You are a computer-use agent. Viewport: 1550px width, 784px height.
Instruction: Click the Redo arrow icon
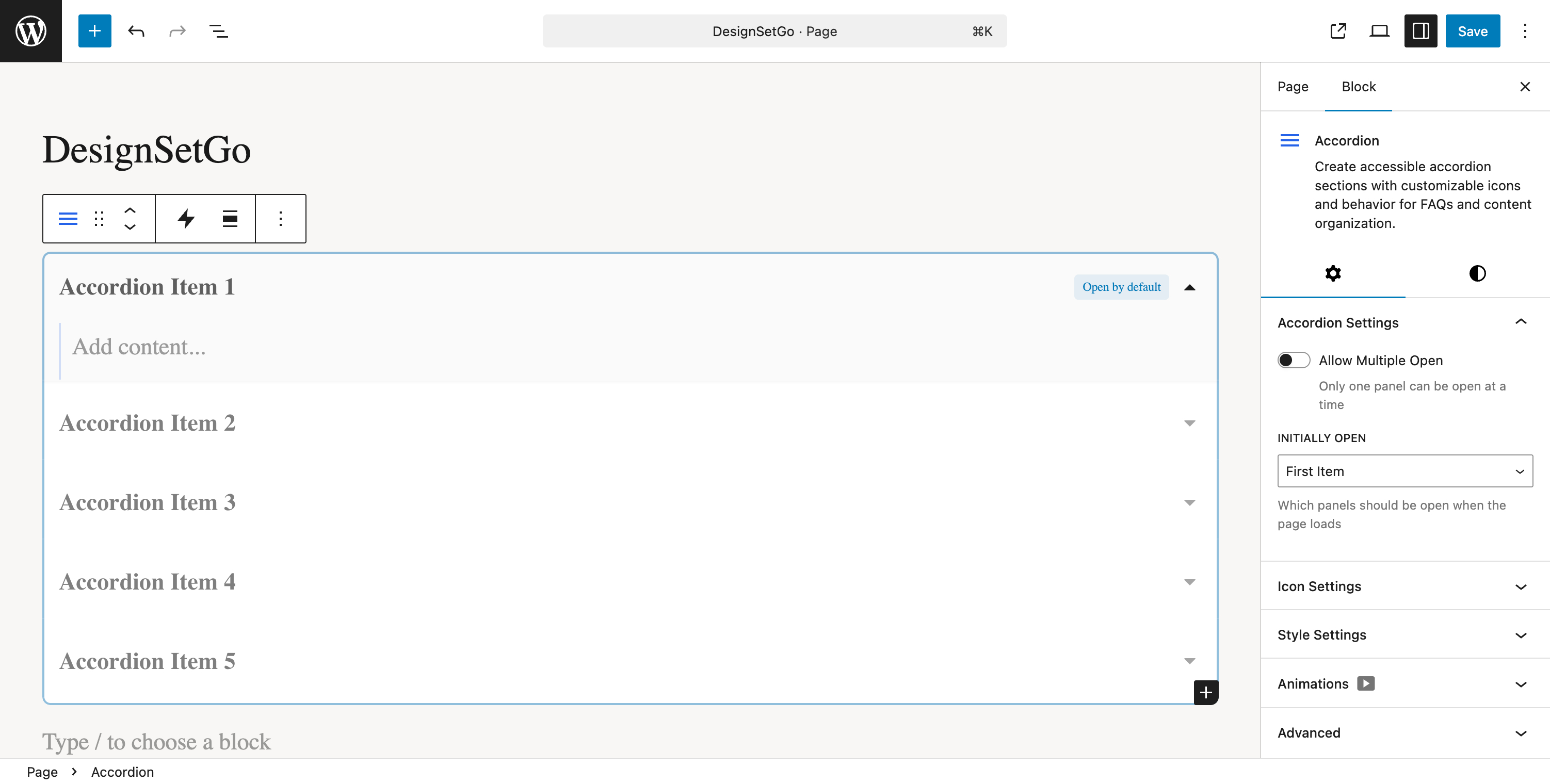[x=176, y=30]
